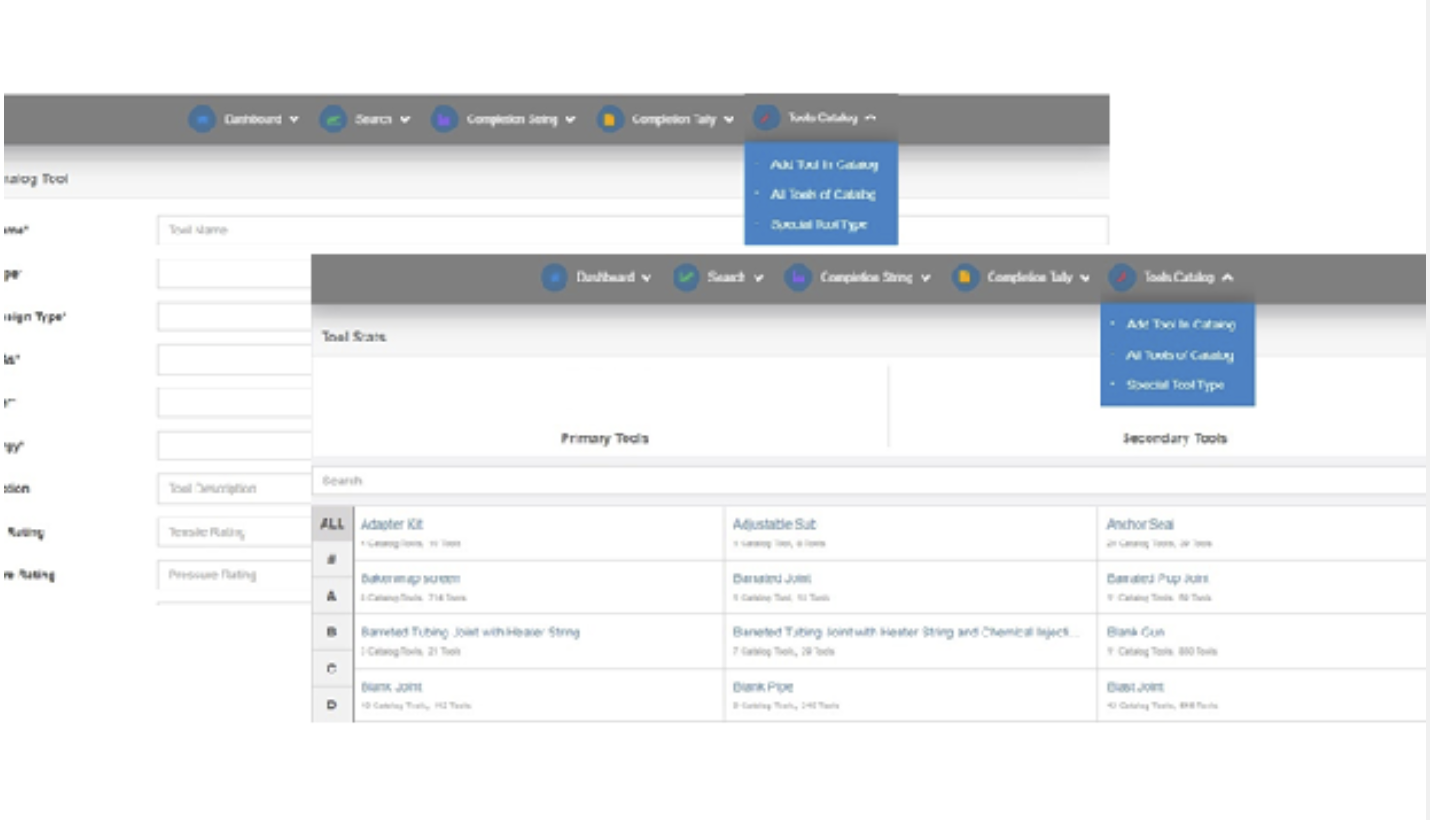This screenshot has width=1430, height=820.
Task: Select the ALL alphabet filter
Action: [x=332, y=524]
